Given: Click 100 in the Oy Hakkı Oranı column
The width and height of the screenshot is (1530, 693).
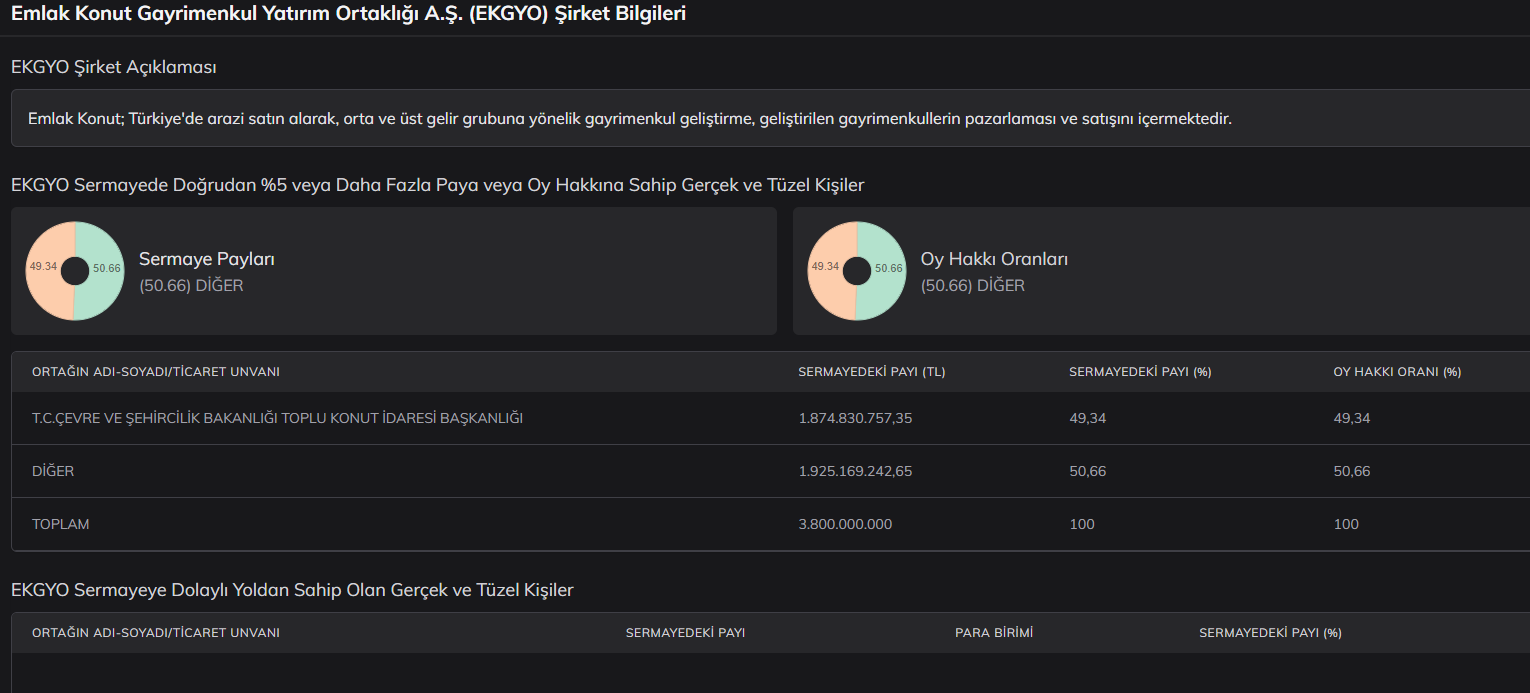Looking at the screenshot, I should 1346,524.
